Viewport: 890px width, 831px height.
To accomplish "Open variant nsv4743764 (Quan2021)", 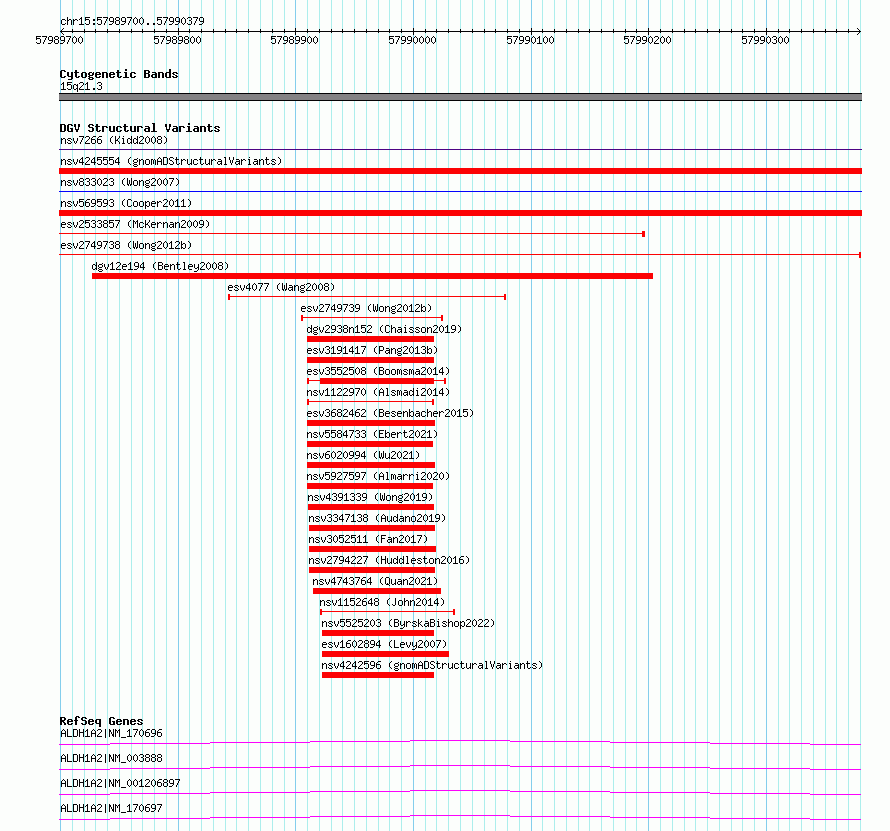I will (x=375, y=581).
